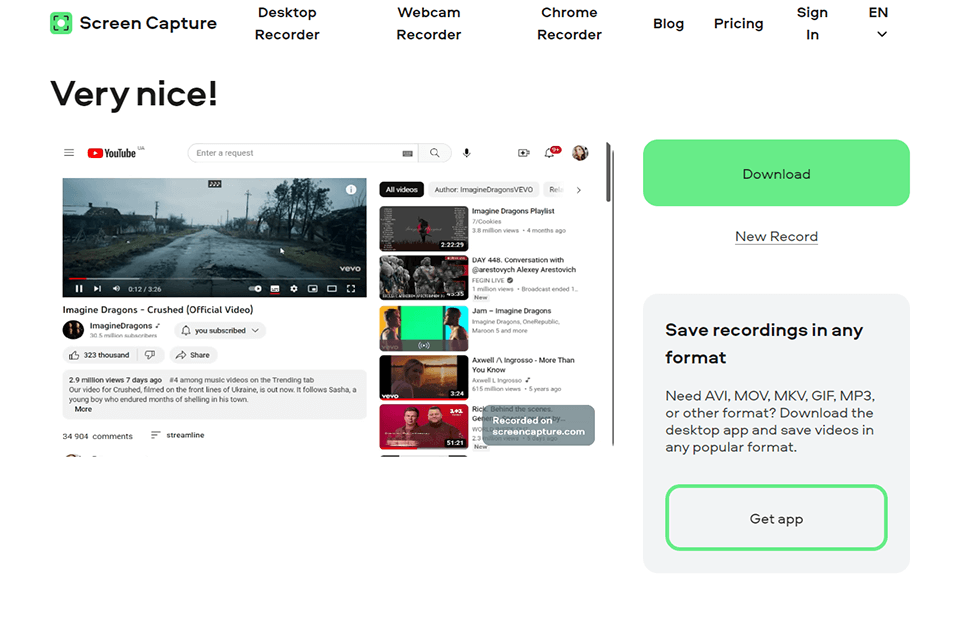The width and height of the screenshot is (960, 640).
Task: Enter fullscreen in the video player
Action: [x=351, y=289]
